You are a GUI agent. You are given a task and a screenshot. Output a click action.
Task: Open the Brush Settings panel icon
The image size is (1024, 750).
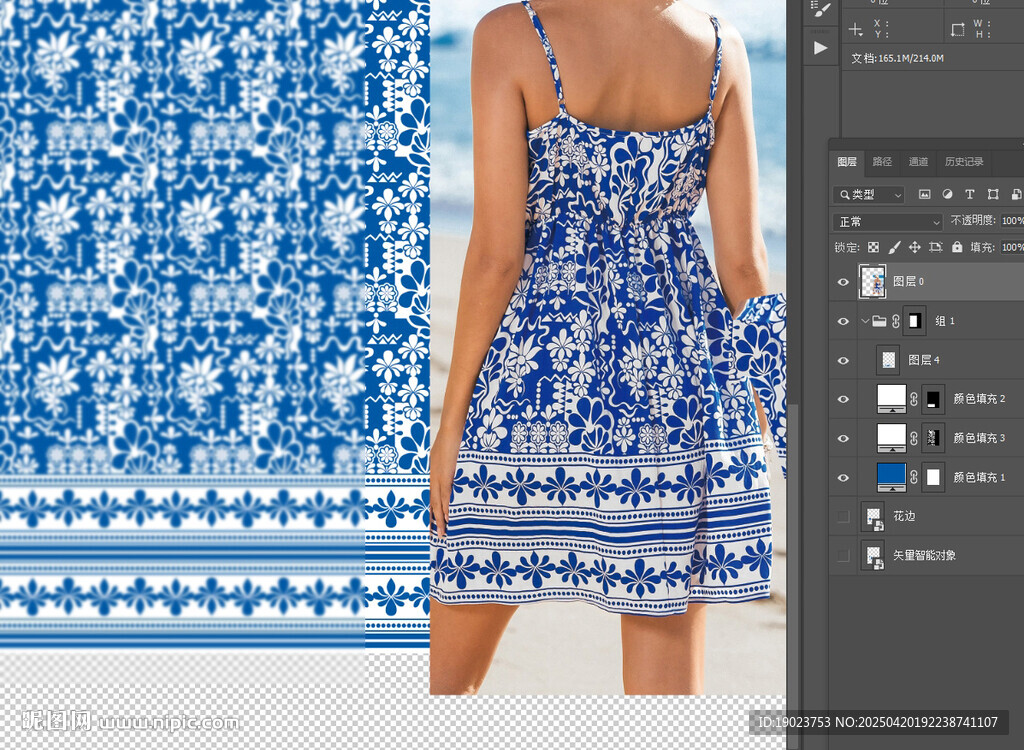tap(821, 9)
